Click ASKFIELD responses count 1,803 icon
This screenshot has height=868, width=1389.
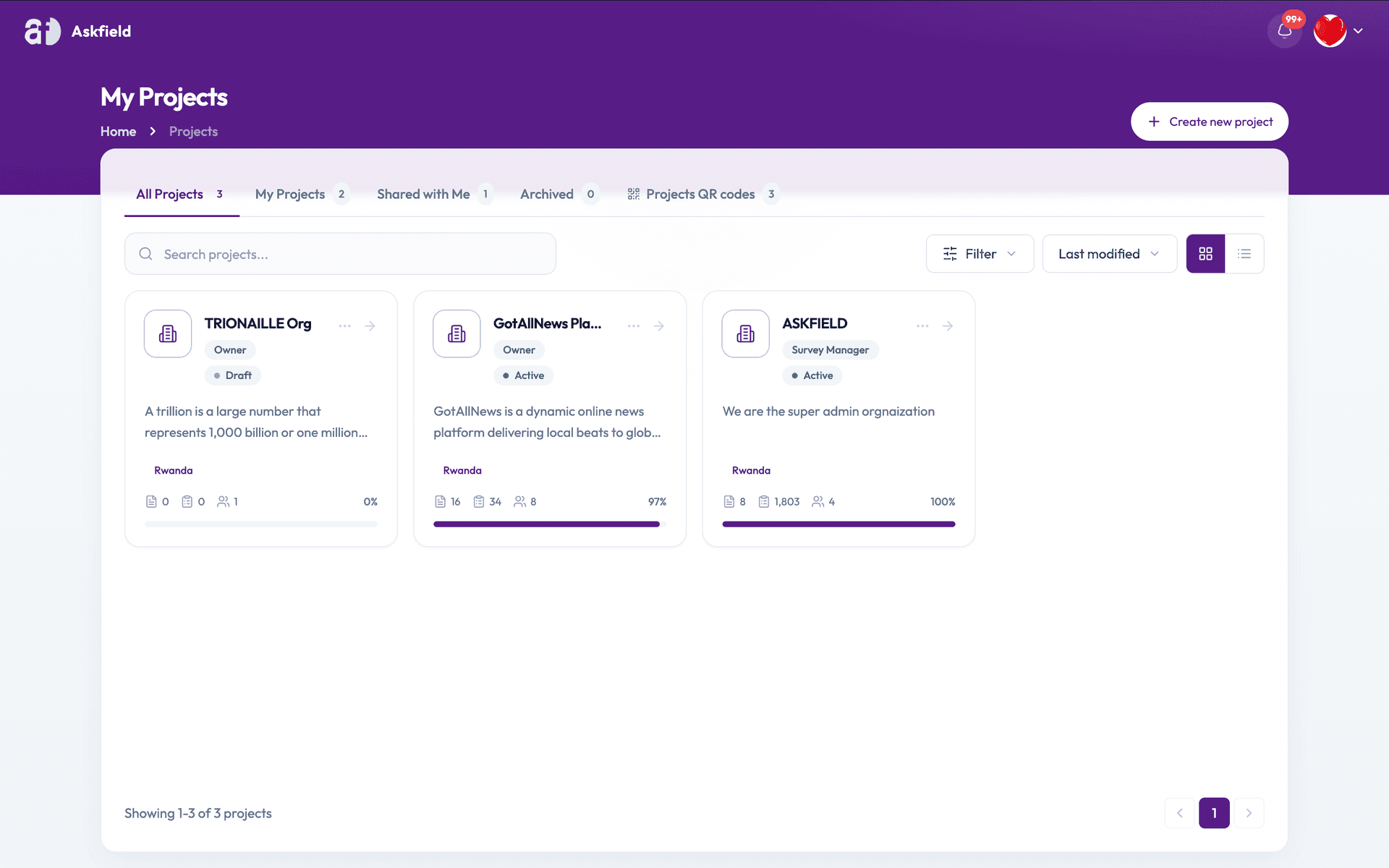pos(763,501)
